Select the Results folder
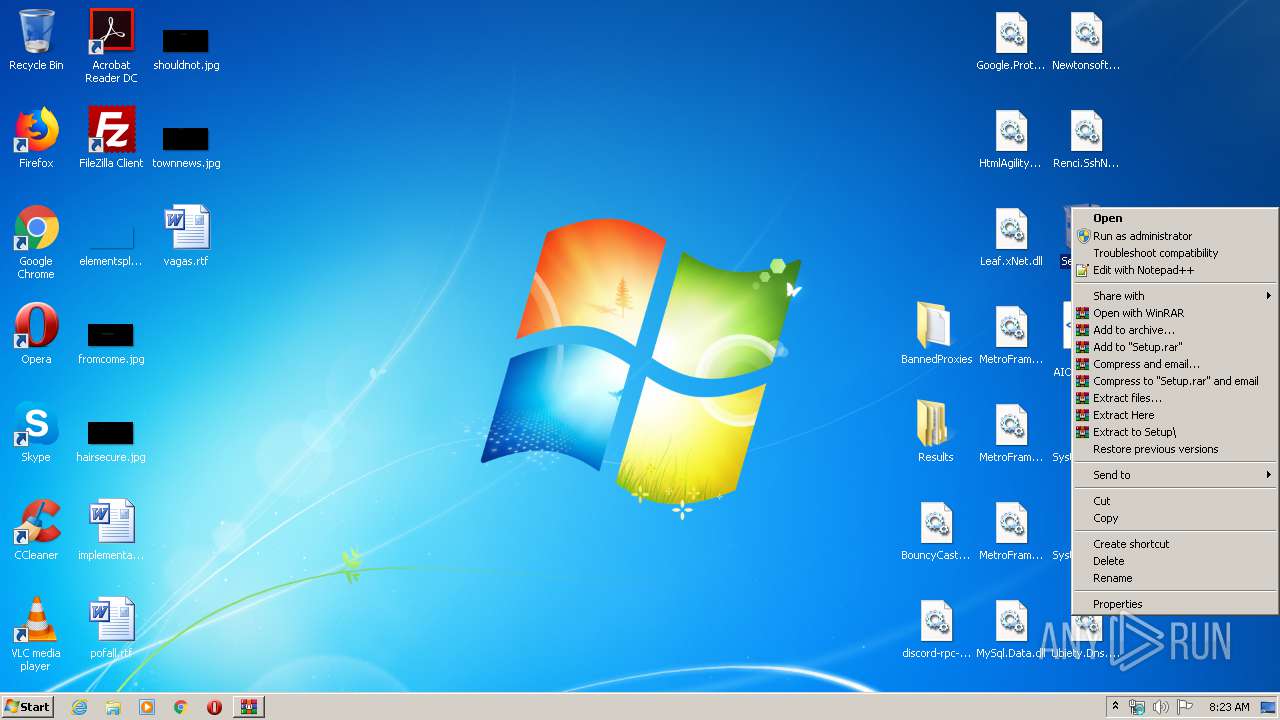The image size is (1280, 720). point(936,432)
